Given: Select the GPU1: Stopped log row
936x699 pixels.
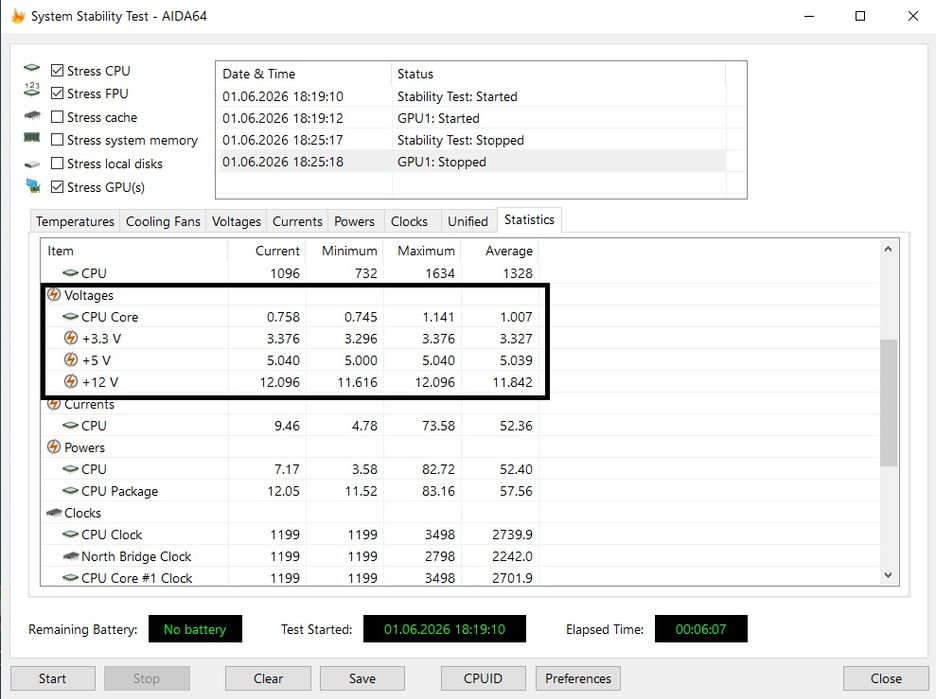Looking at the screenshot, I should [473, 162].
